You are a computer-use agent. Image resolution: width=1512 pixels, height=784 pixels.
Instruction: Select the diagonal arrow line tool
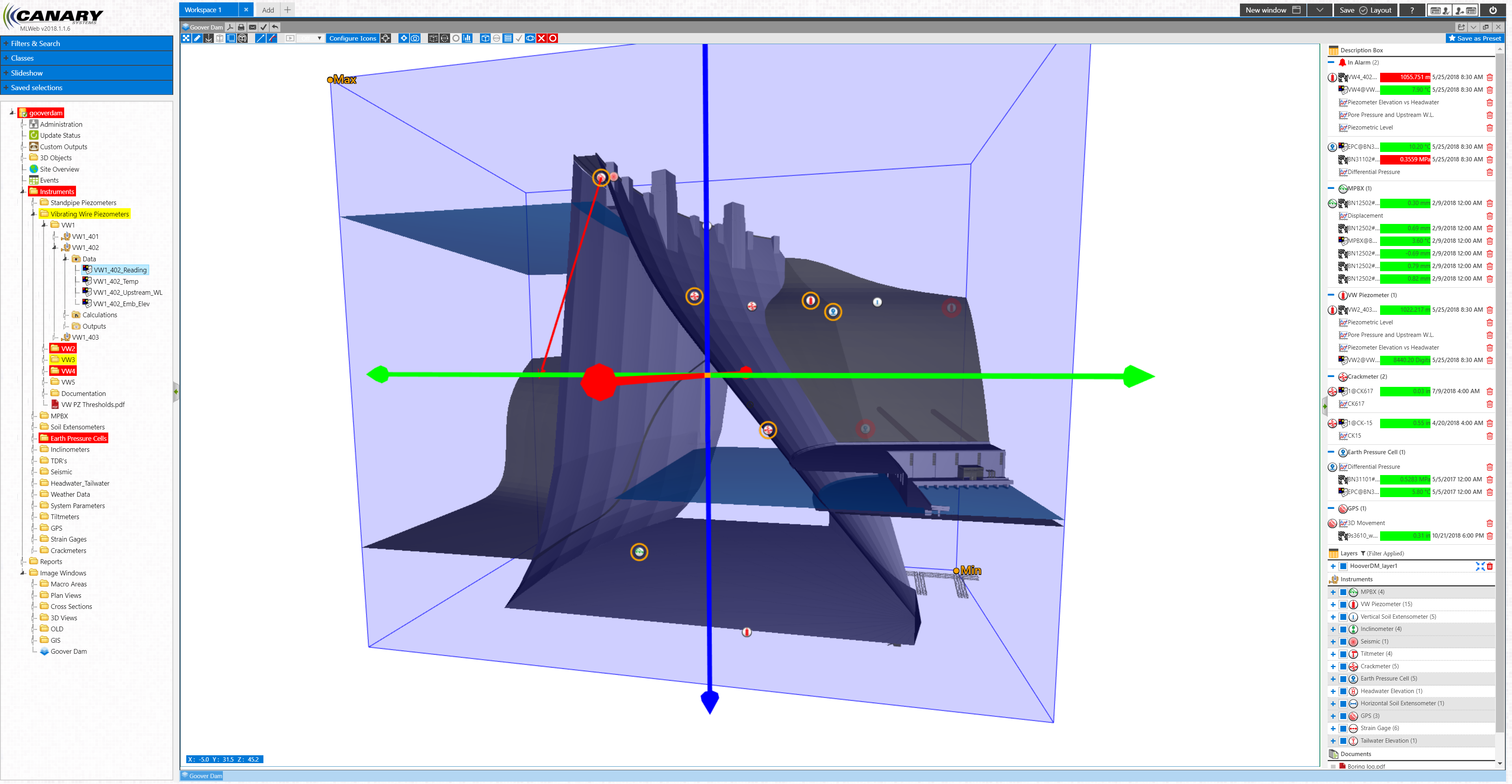tap(261, 38)
